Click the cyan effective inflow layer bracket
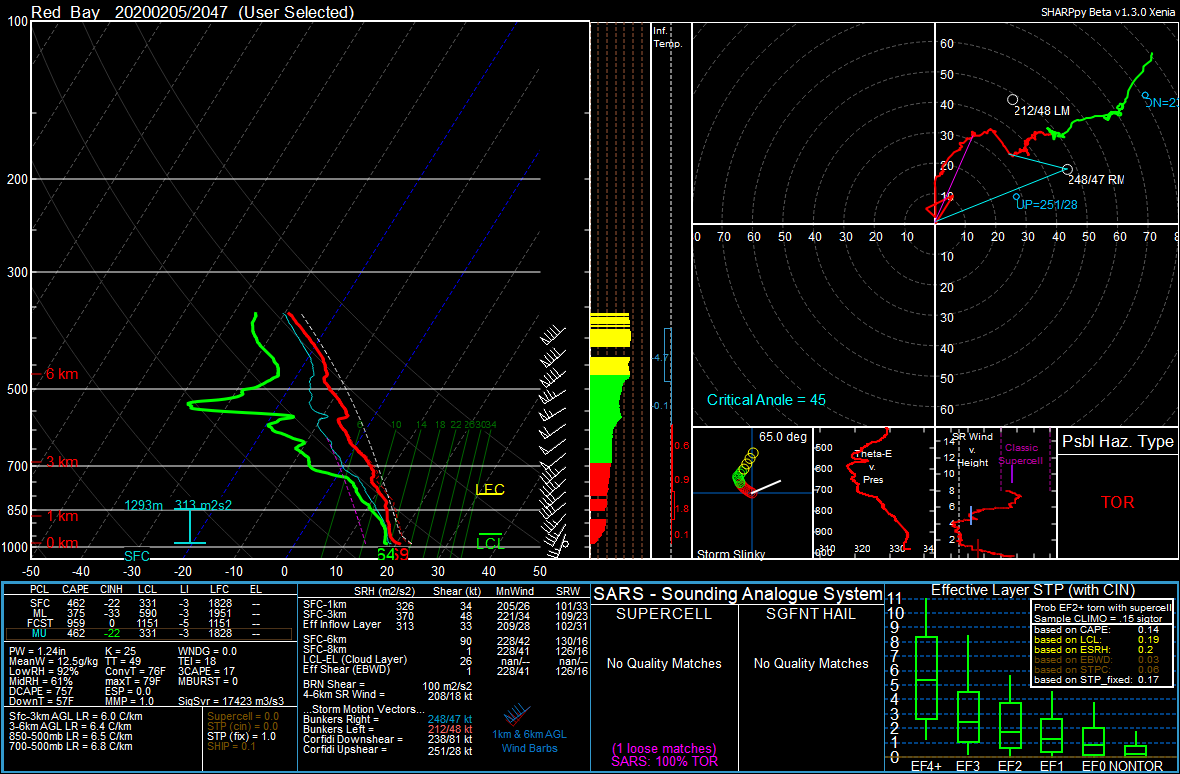 [x=190, y=526]
